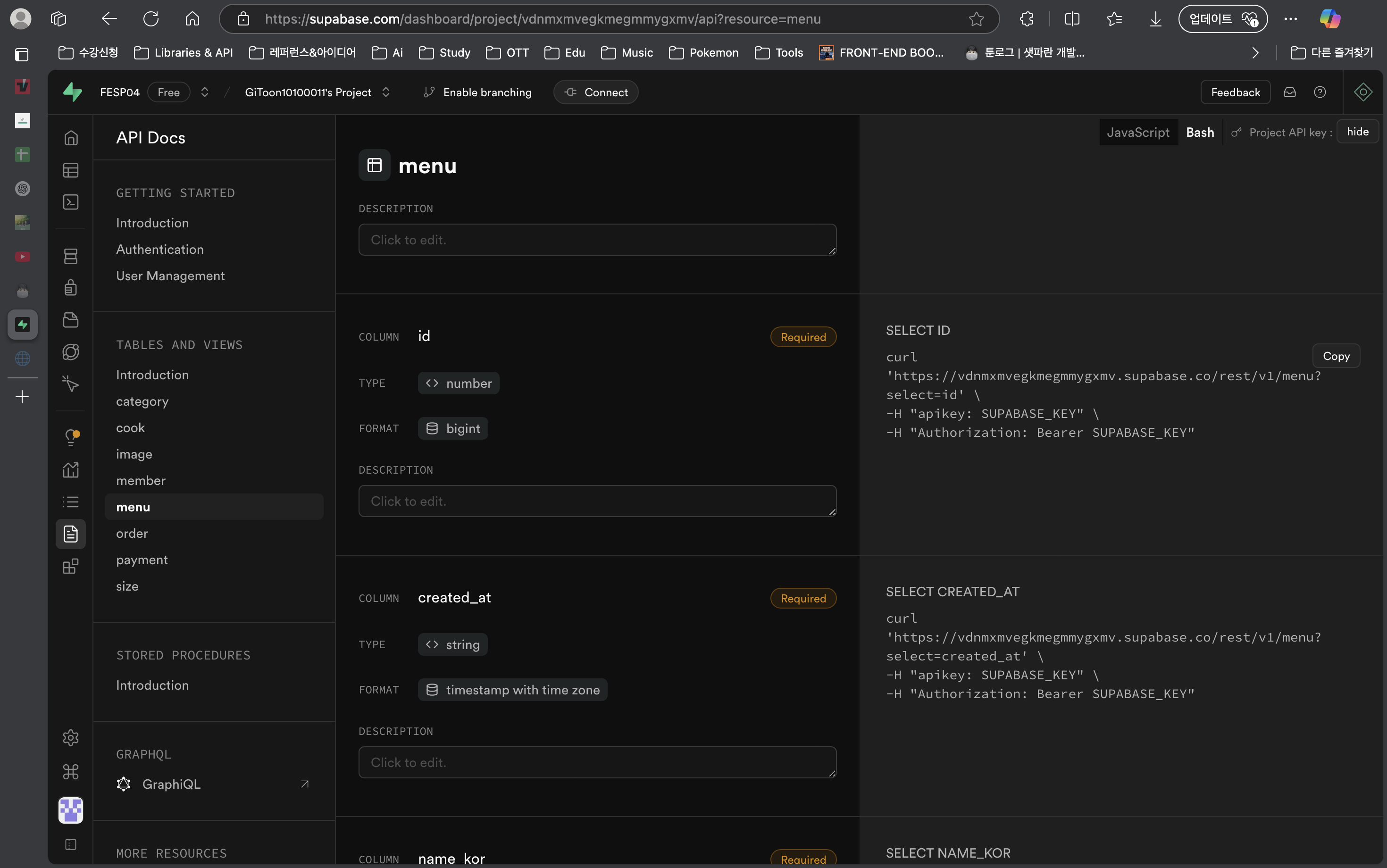
Task: Switch code examples to JavaScript
Action: (1138, 133)
